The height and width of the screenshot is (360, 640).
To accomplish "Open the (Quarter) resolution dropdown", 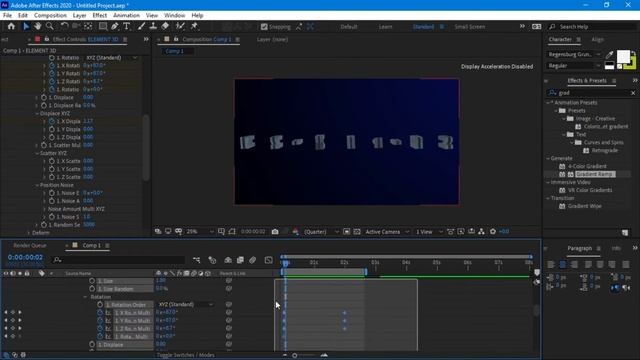I will point(321,232).
